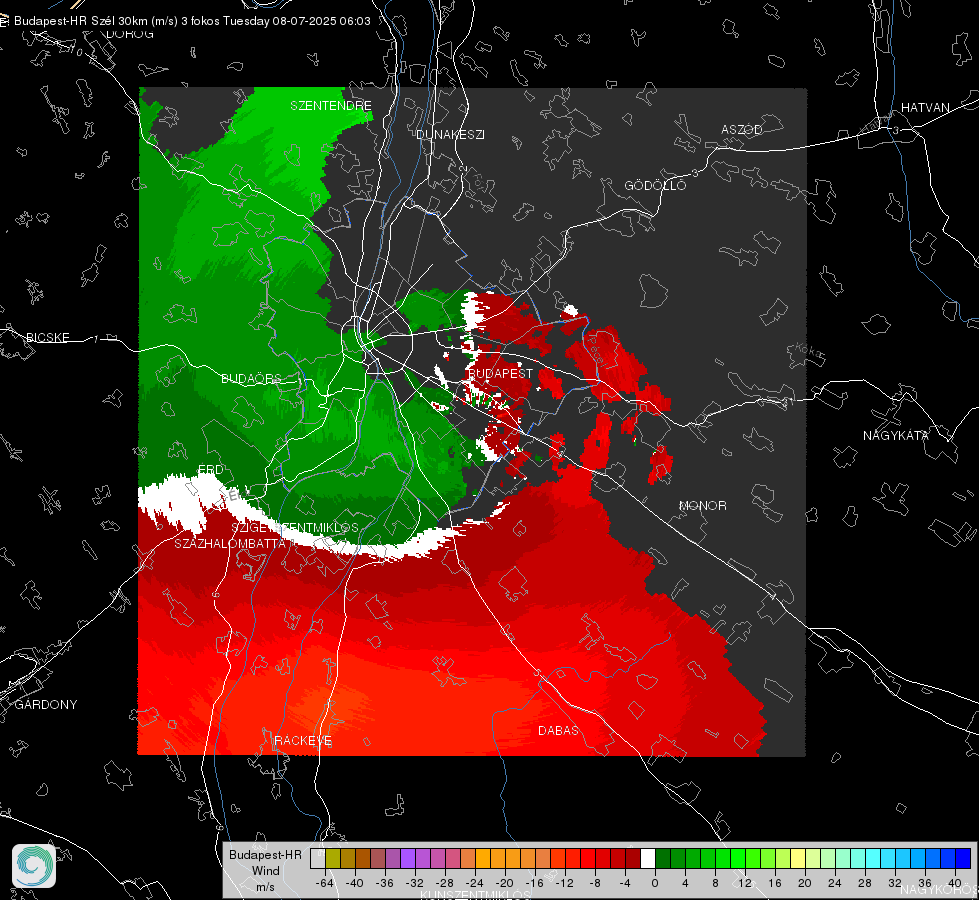979x900 pixels.
Task: Click the pale yellow swatch above 20
Action: [x=798, y=859]
